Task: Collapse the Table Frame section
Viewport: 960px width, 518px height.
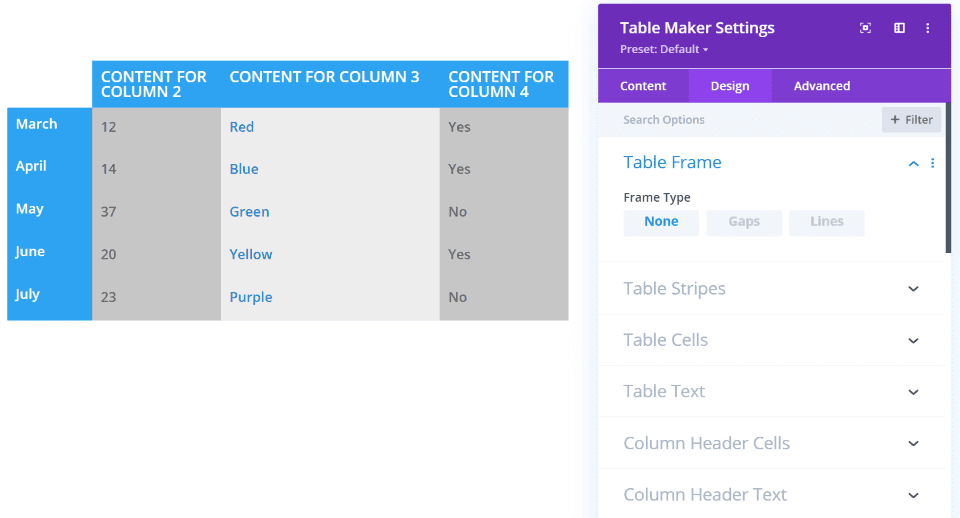Action: [x=913, y=163]
